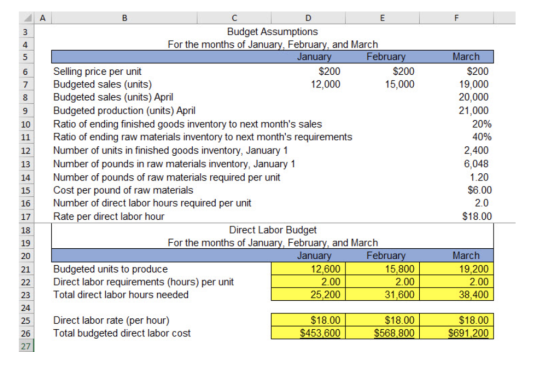Image resolution: width=560 pixels, height=375 pixels.
Task: Click 'Selling price per unit' label
Action: pos(97,71)
